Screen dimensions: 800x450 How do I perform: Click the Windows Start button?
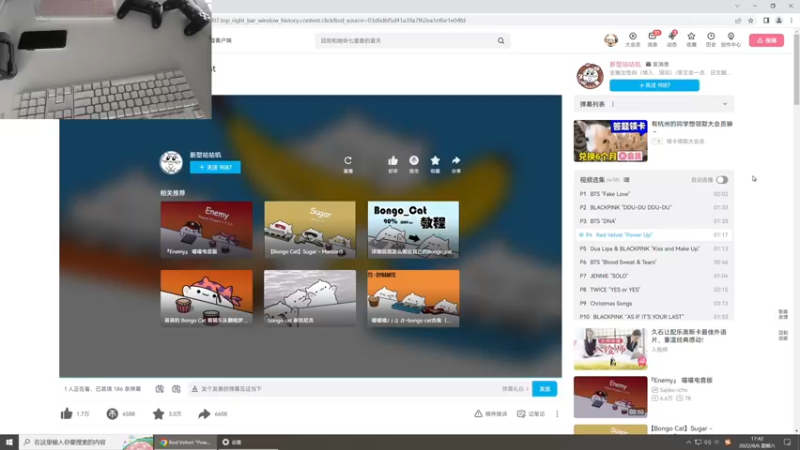tap(9, 442)
